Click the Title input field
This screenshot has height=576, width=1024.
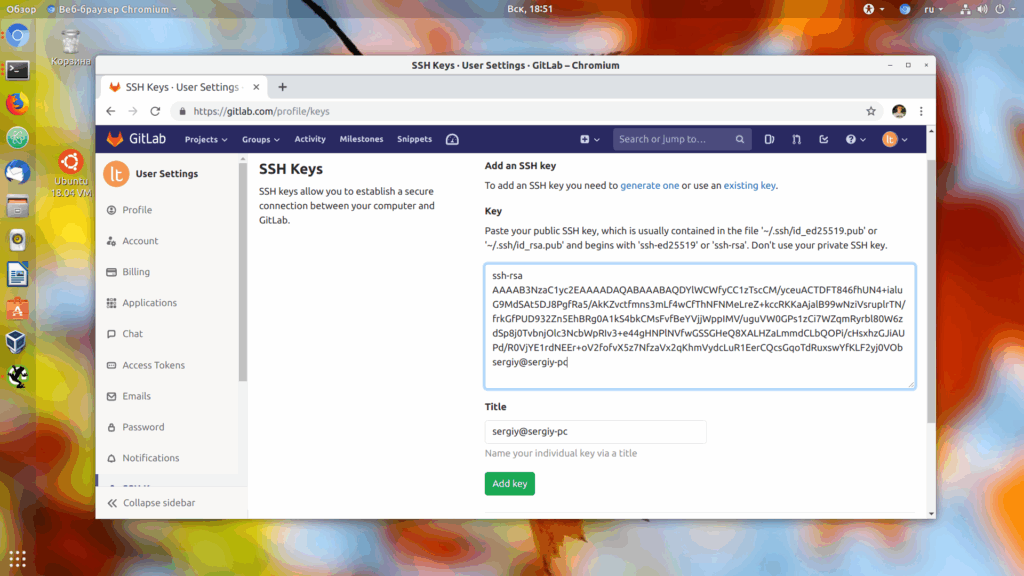point(595,432)
